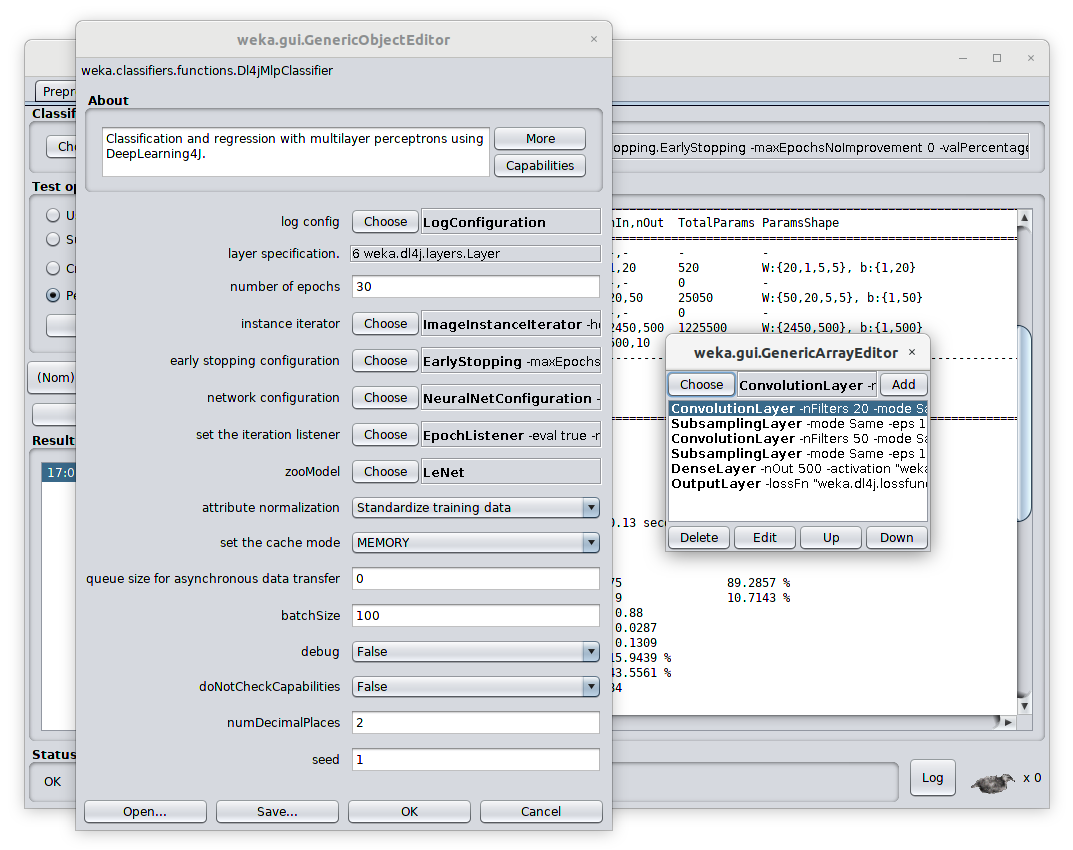Move selected layer Up
Image resolution: width=1073 pixels, height=850 pixels.
(x=831, y=537)
